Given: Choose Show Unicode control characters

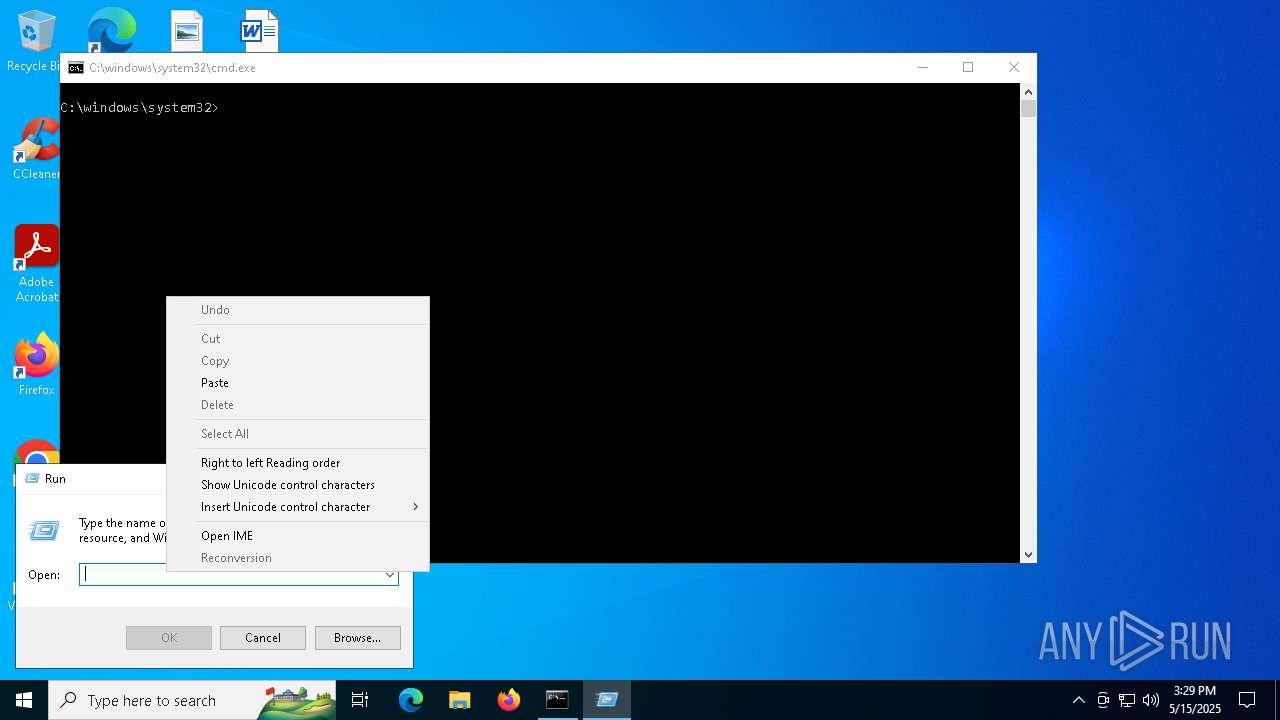Looking at the screenshot, I should click(x=298, y=485).
